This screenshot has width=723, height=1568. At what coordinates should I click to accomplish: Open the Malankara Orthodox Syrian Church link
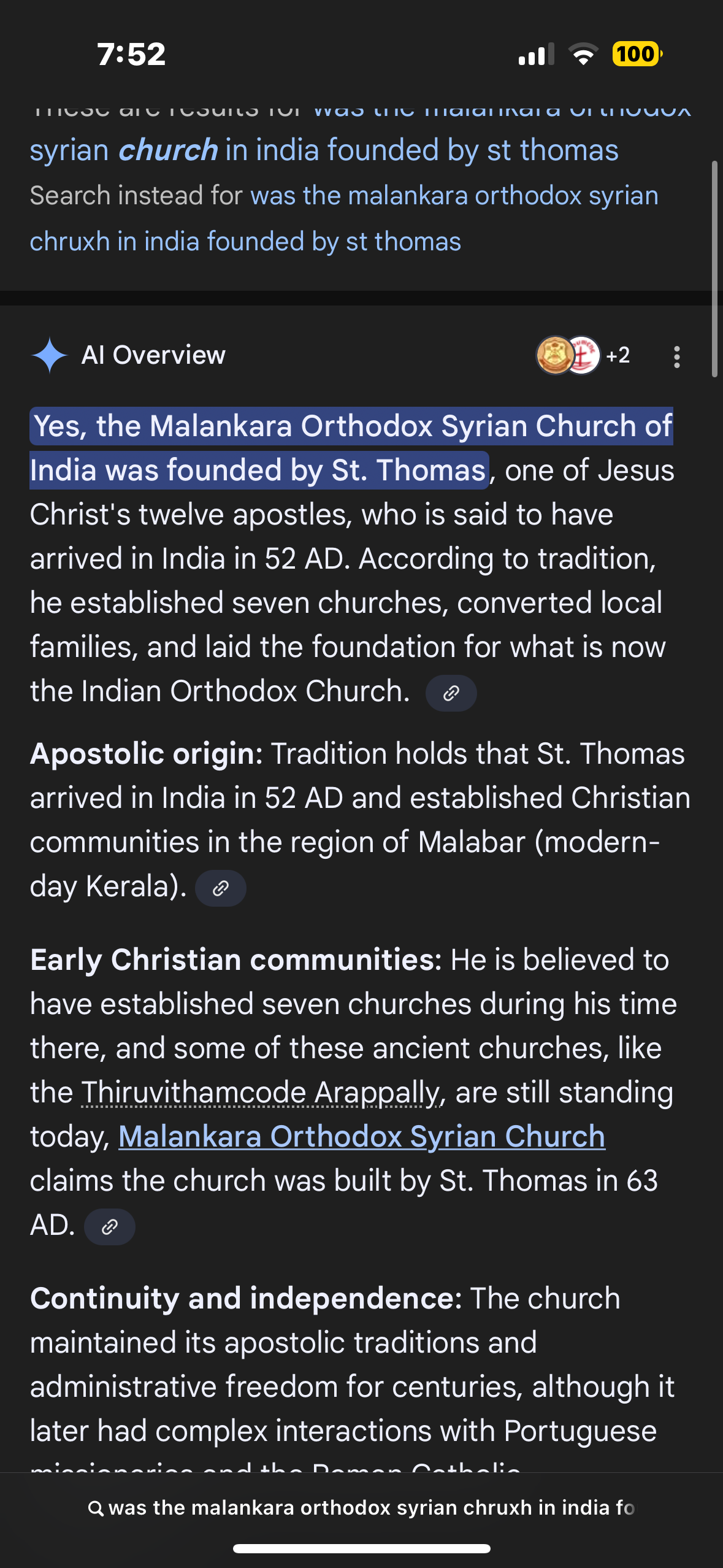click(x=362, y=1137)
